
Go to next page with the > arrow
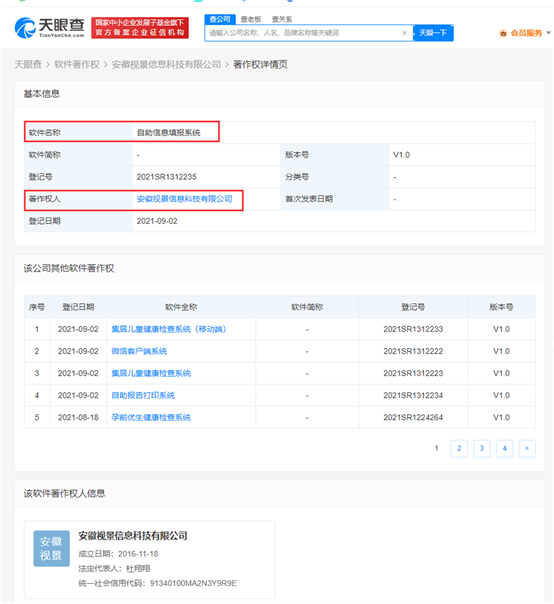[527, 448]
